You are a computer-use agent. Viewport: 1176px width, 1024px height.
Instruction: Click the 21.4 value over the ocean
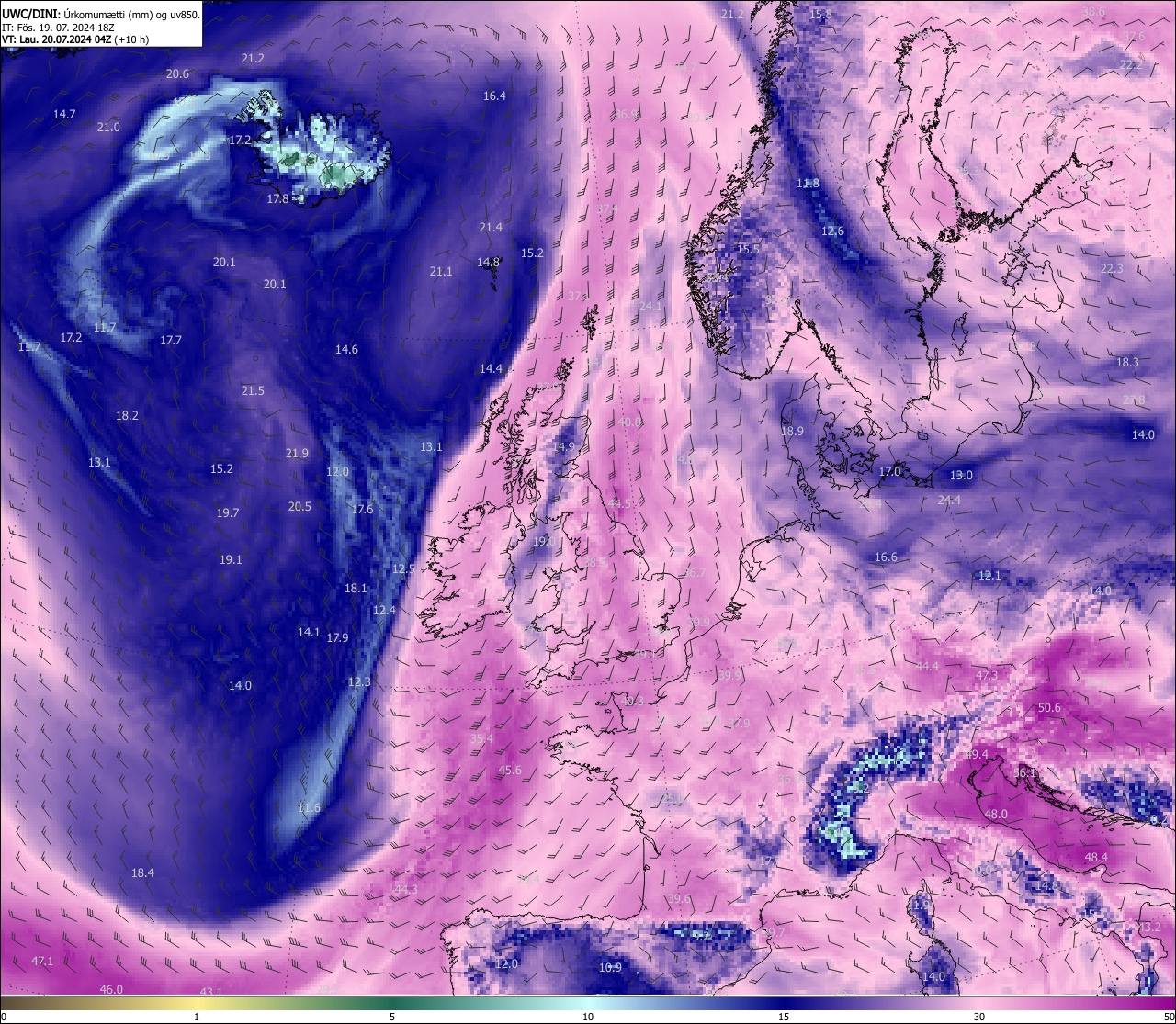tap(491, 228)
